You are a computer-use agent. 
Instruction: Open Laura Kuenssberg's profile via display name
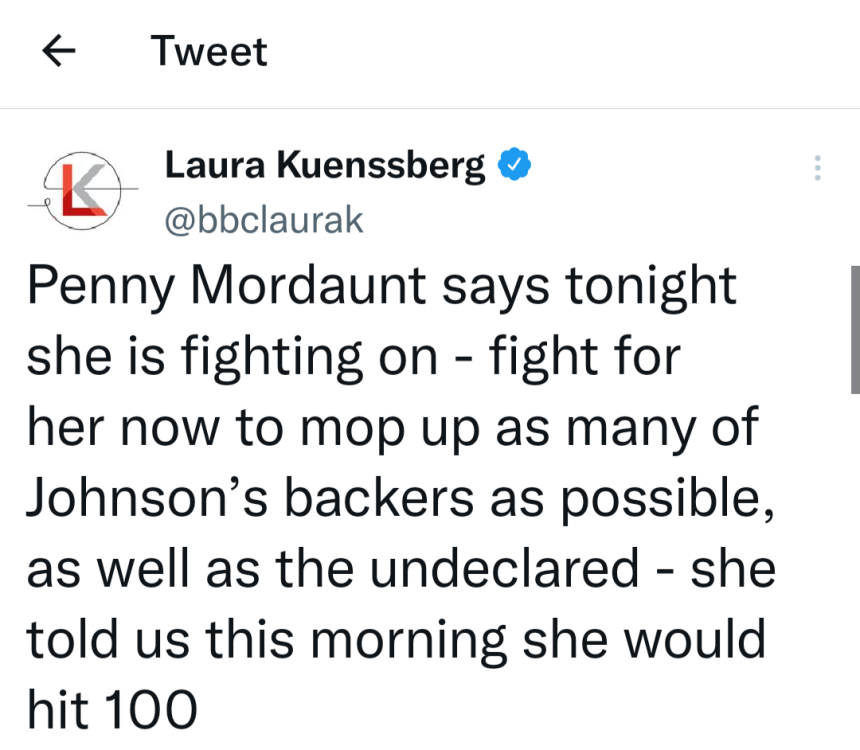pyautogui.click(x=324, y=164)
